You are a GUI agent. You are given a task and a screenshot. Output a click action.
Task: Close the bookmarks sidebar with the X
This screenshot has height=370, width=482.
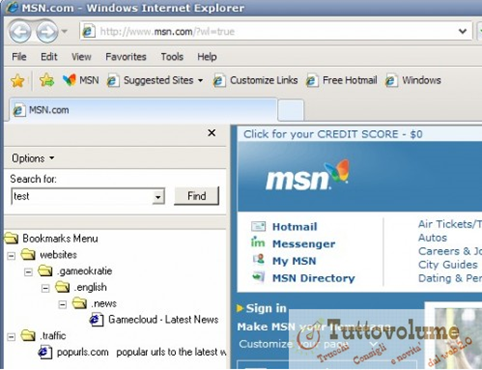(x=211, y=133)
